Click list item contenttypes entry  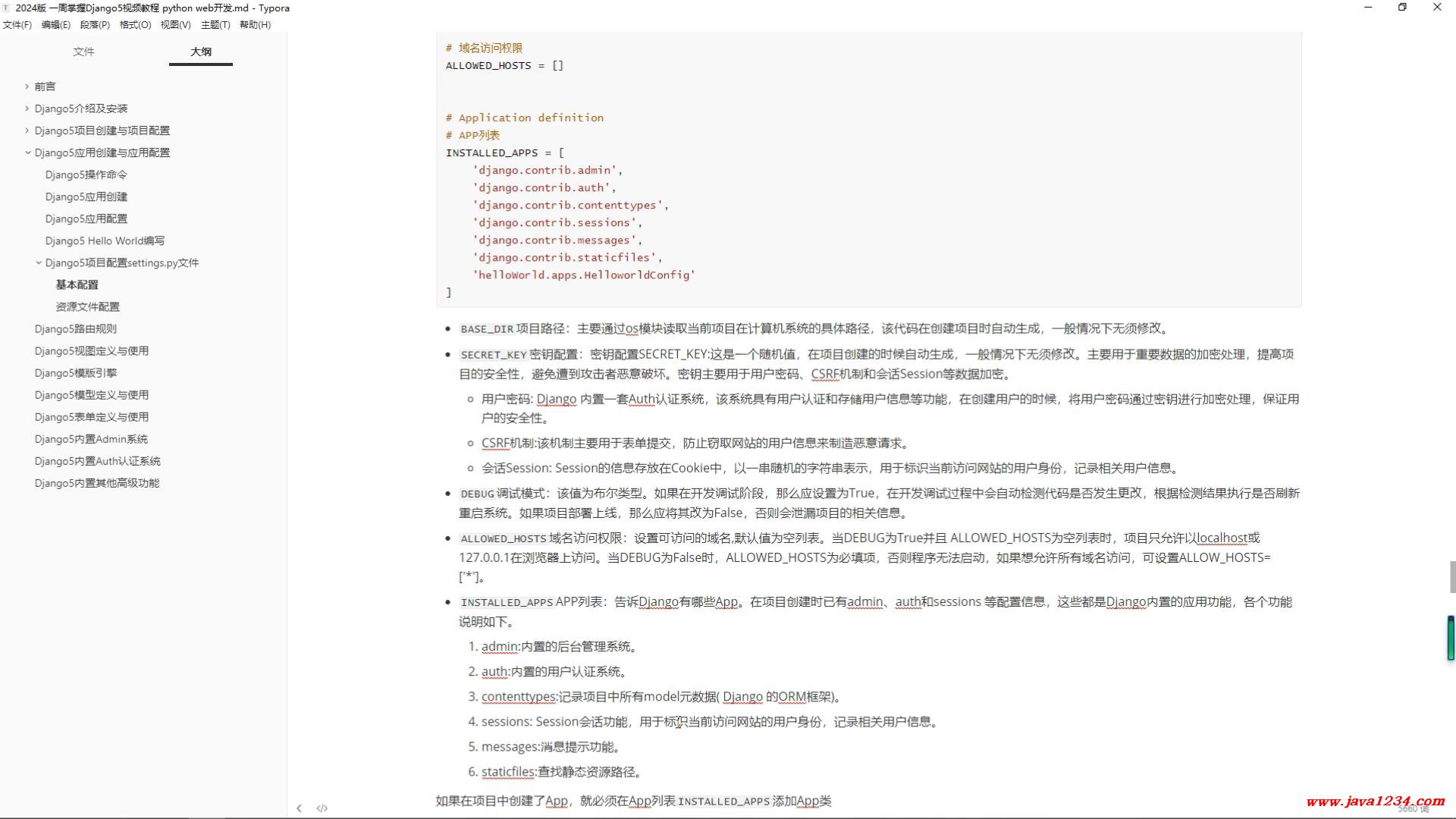pos(664,697)
